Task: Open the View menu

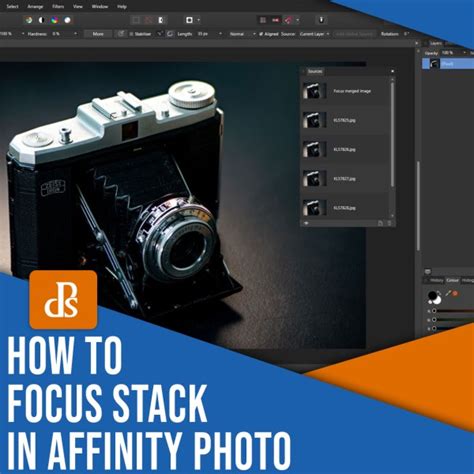Action: tap(78, 6)
